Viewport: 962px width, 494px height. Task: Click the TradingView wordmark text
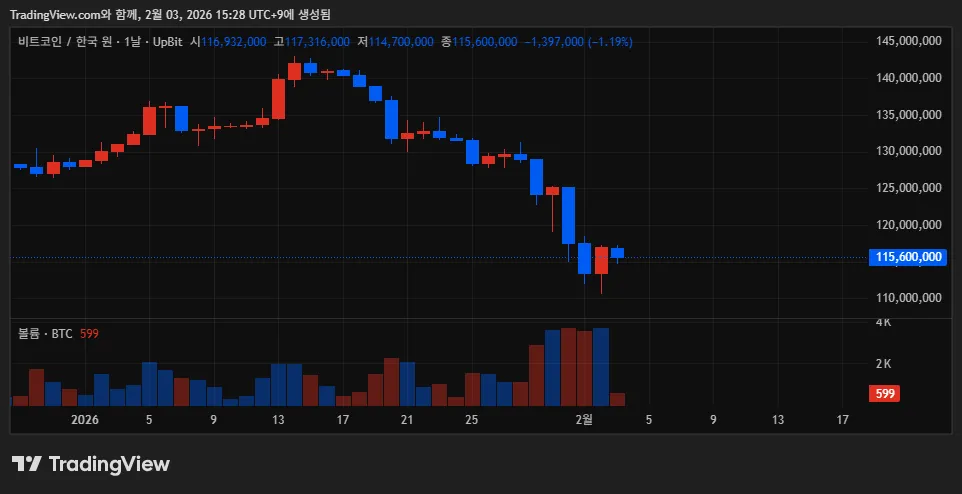coord(109,464)
